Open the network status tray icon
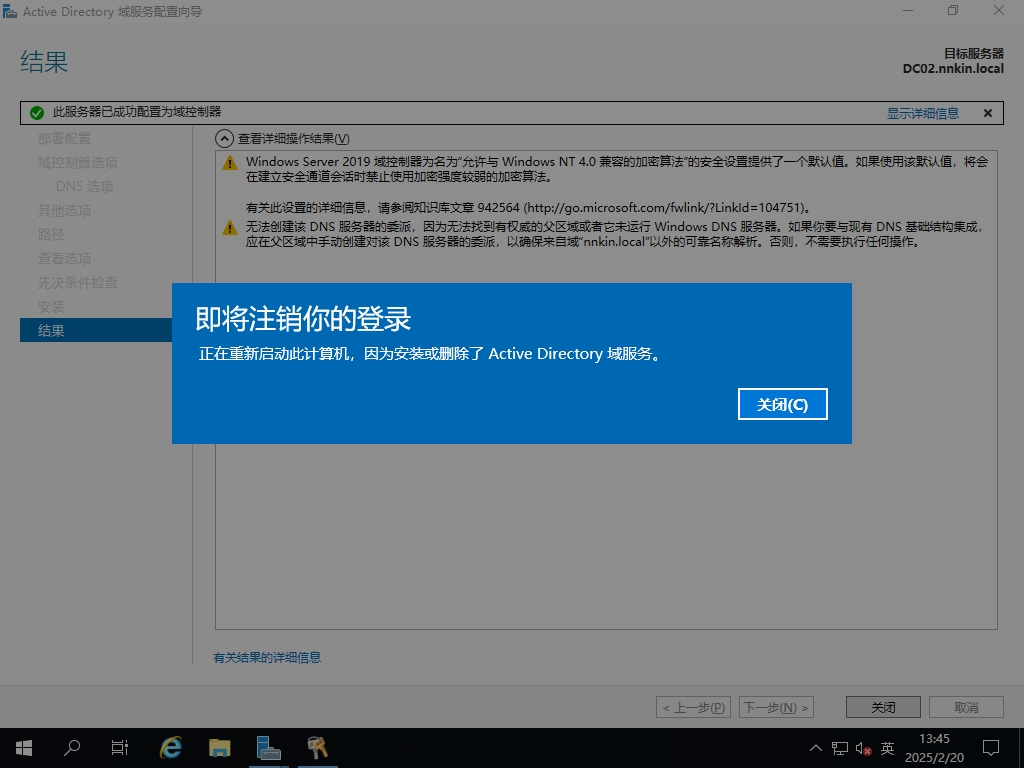 pos(839,748)
